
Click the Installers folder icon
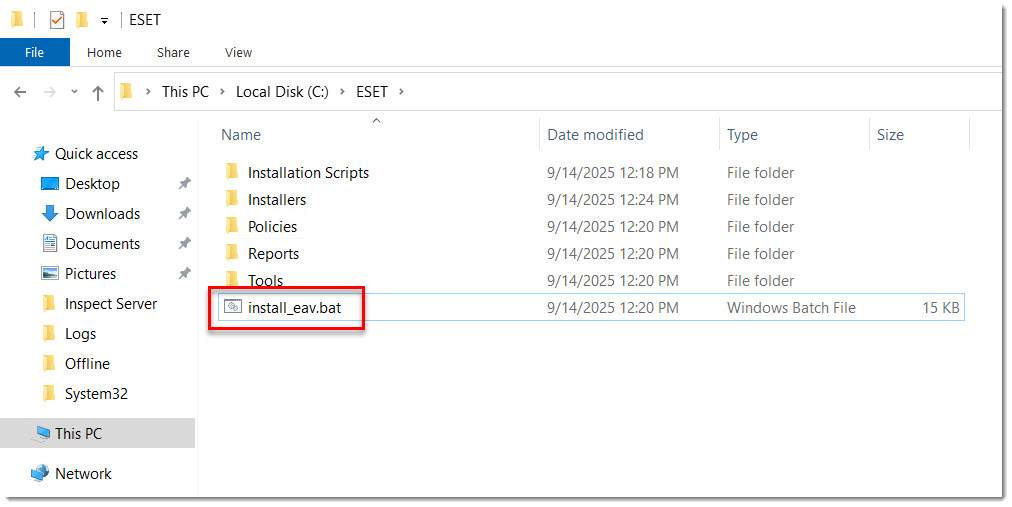click(232, 199)
